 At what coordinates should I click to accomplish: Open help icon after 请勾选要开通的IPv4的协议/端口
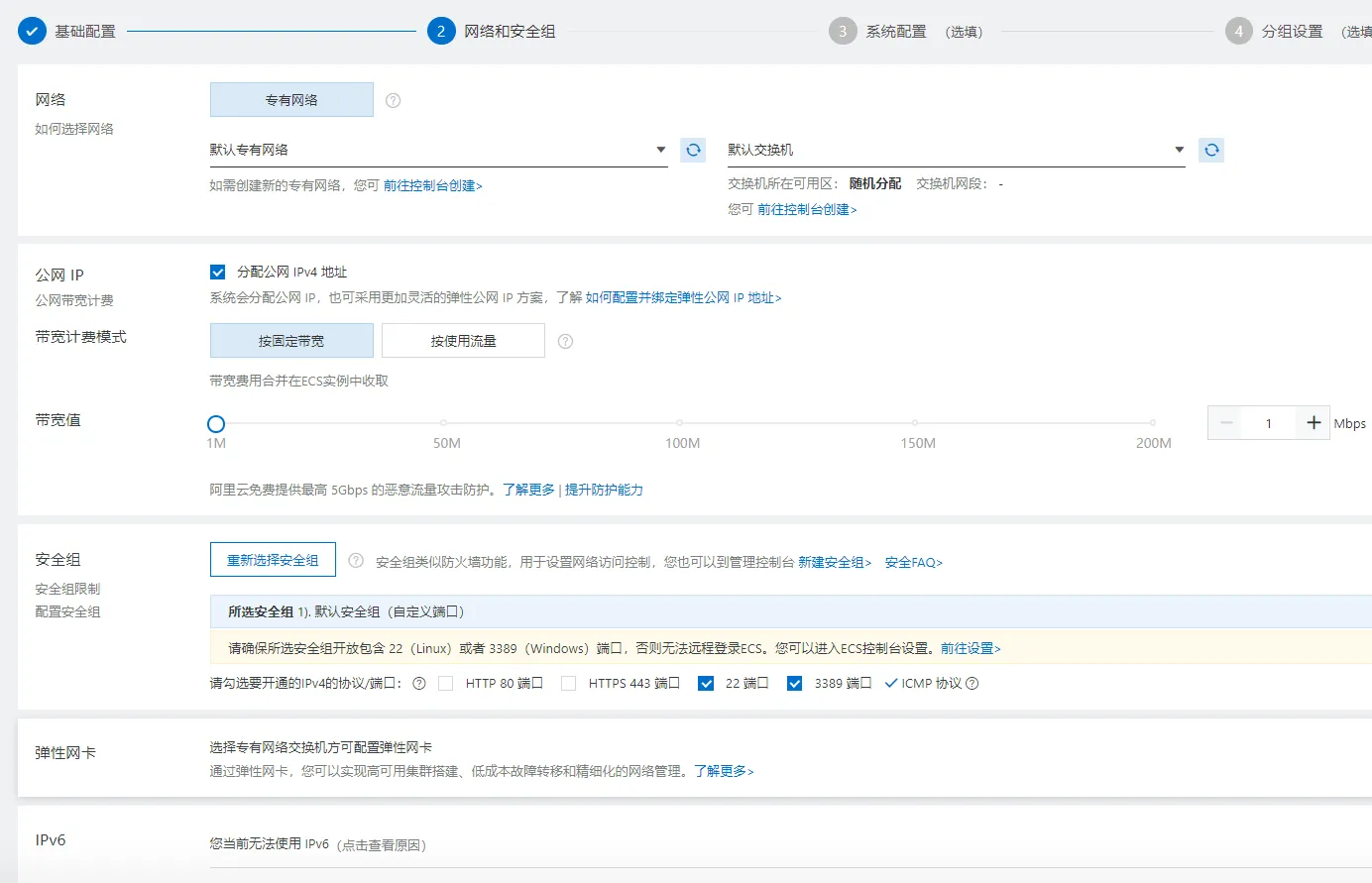[419, 683]
